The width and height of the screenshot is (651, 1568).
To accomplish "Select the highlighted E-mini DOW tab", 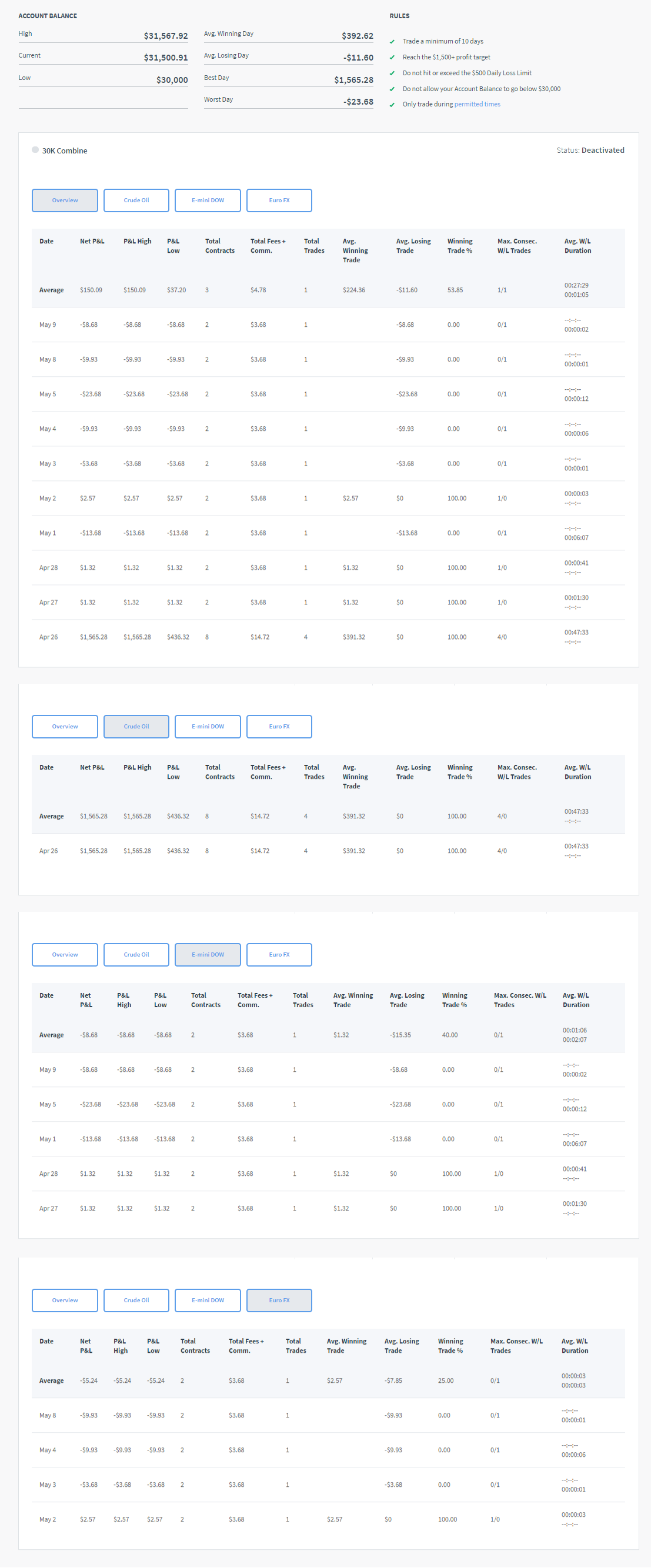I will (x=208, y=954).
